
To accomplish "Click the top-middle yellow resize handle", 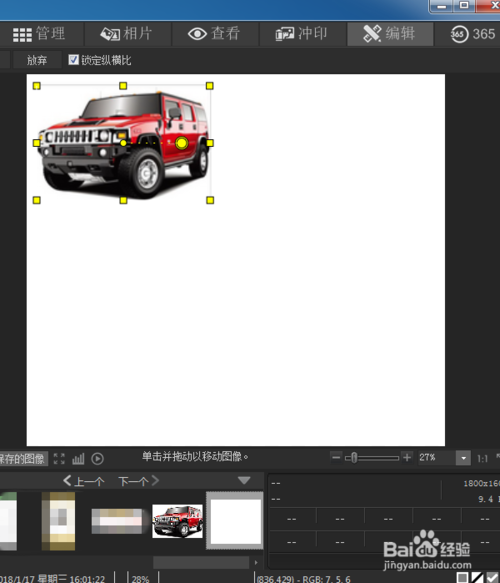I will (123, 86).
